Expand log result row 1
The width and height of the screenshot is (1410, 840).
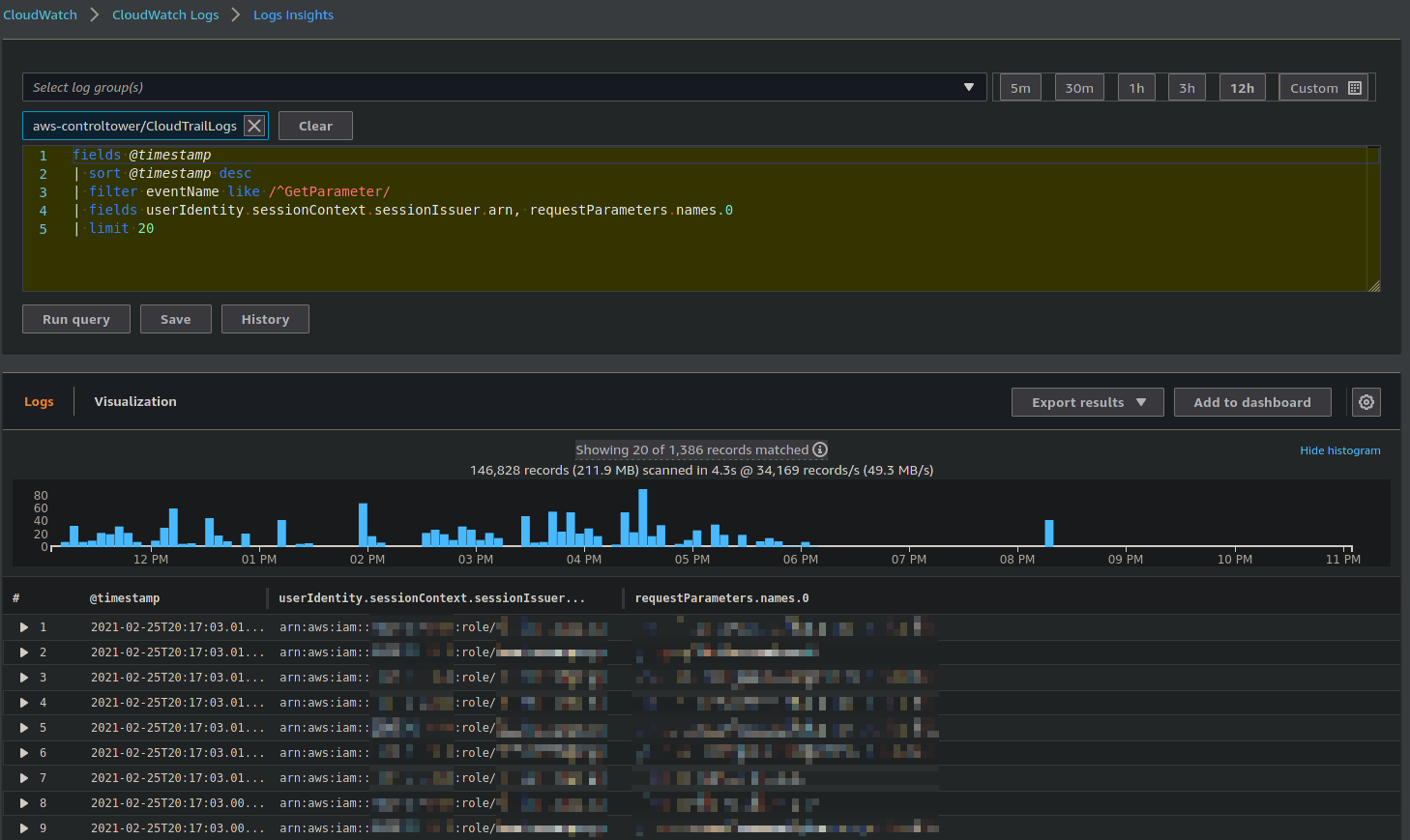click(x=24, y=627)
